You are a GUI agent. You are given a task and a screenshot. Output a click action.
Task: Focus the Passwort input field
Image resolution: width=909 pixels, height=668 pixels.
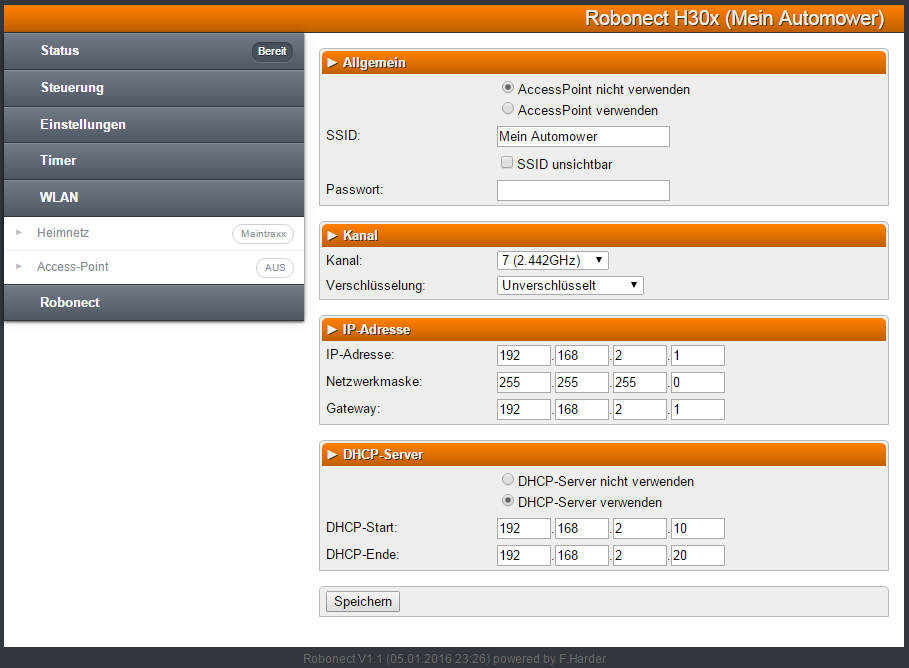click(583, 190)
